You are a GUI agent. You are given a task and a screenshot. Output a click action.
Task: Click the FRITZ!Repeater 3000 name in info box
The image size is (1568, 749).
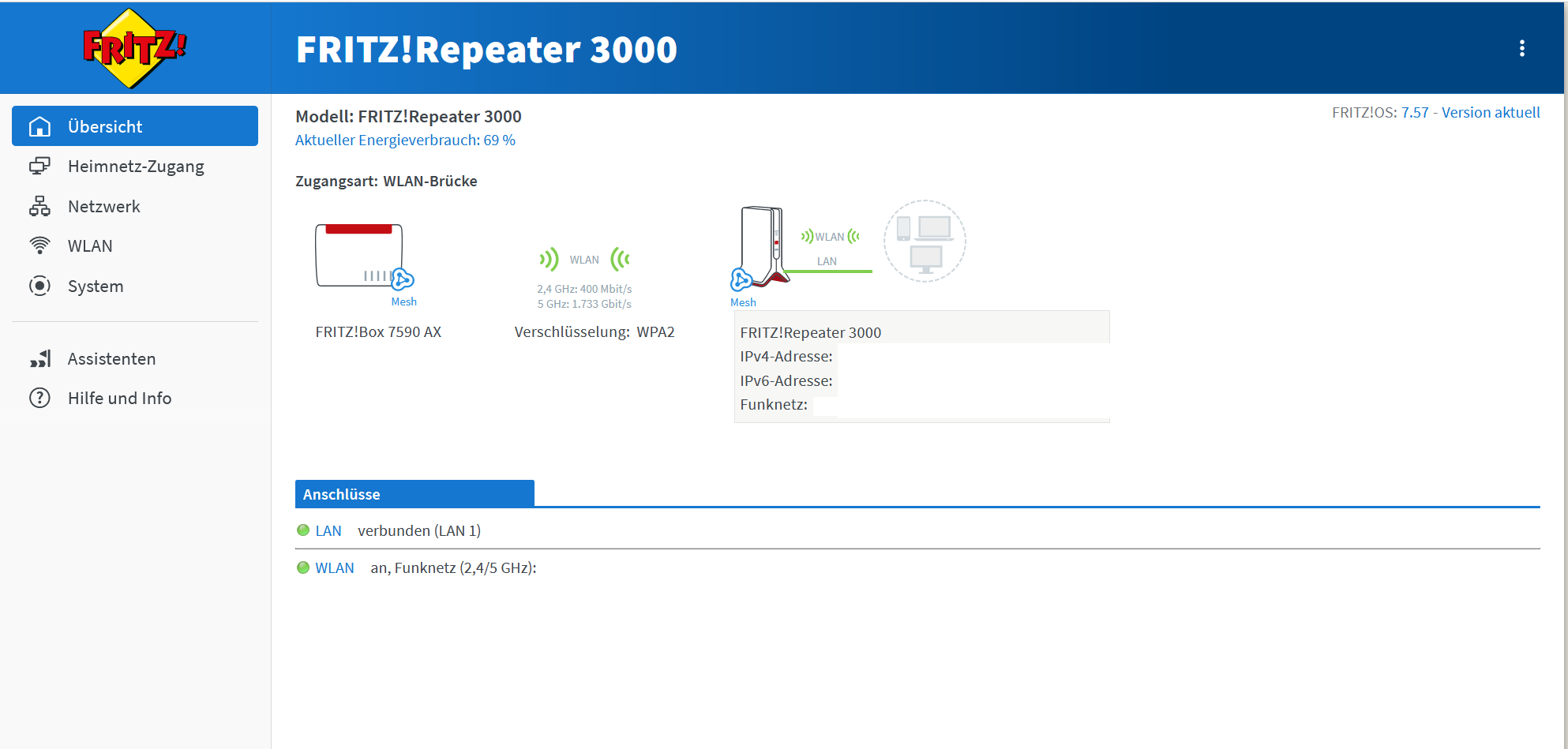tap(811, 332)
